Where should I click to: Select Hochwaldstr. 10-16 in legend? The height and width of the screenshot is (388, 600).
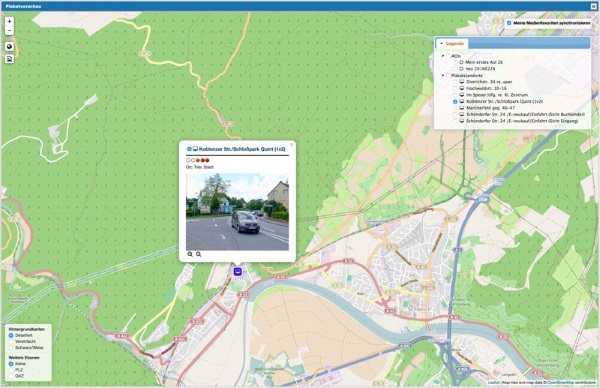coord(486,88)
